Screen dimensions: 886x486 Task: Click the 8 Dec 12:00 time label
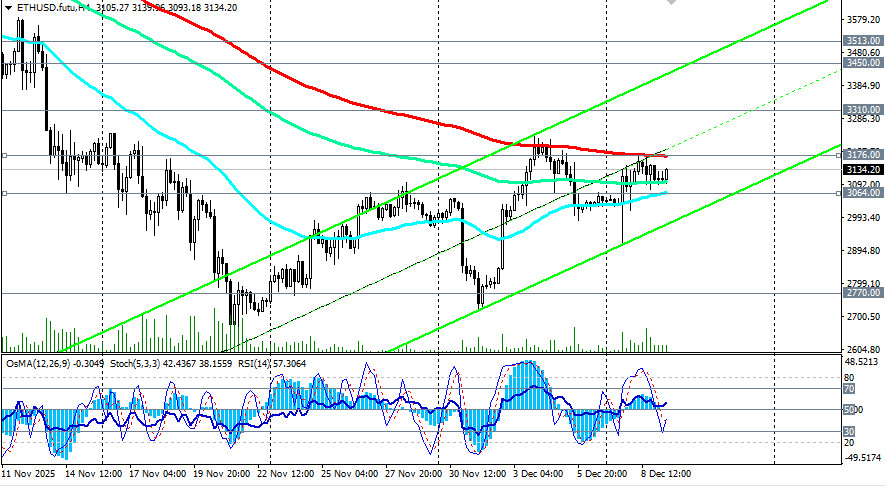coord(666,474)
